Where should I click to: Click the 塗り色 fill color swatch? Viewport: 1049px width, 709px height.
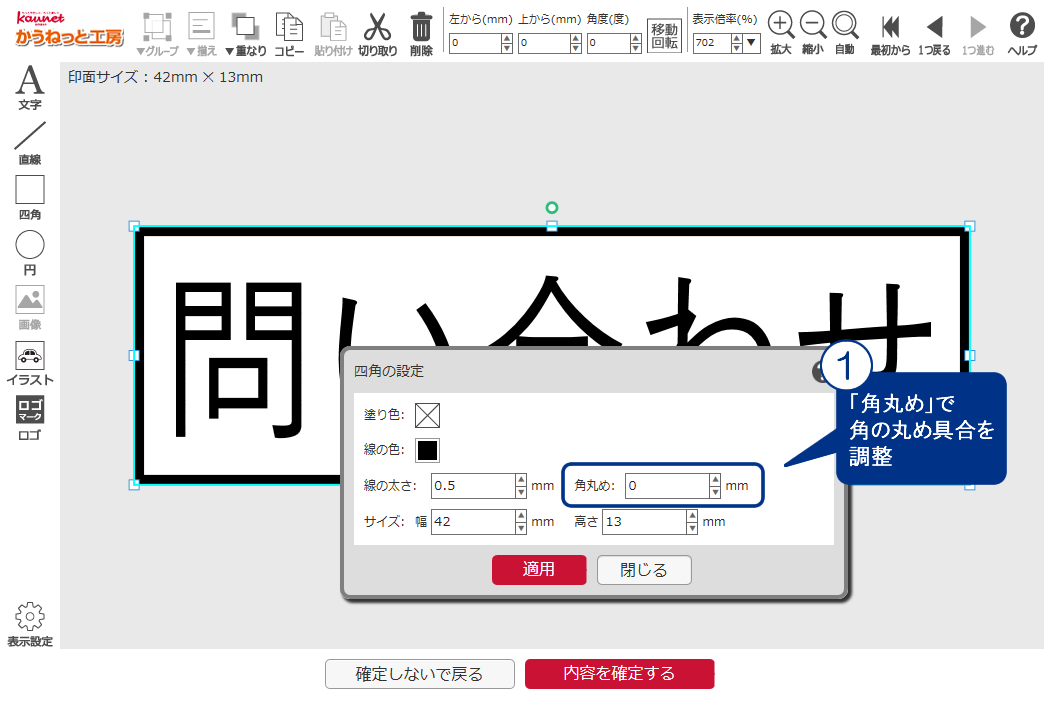428,414
